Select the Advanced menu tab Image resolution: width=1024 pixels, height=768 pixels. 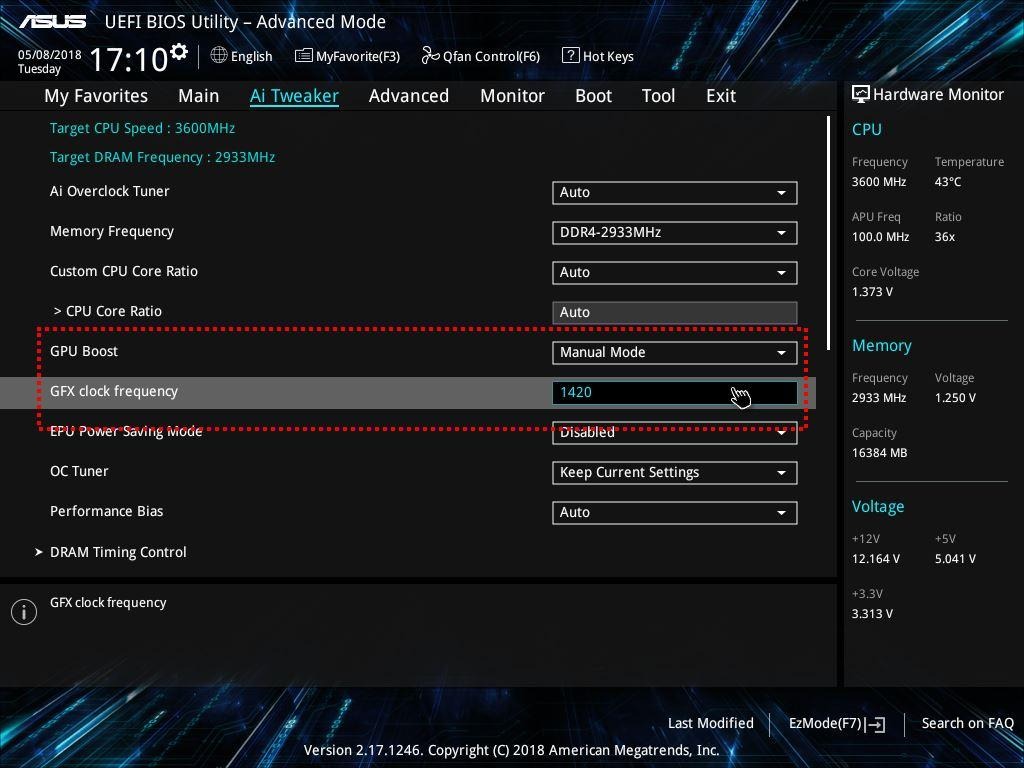[x=408, y=95]
